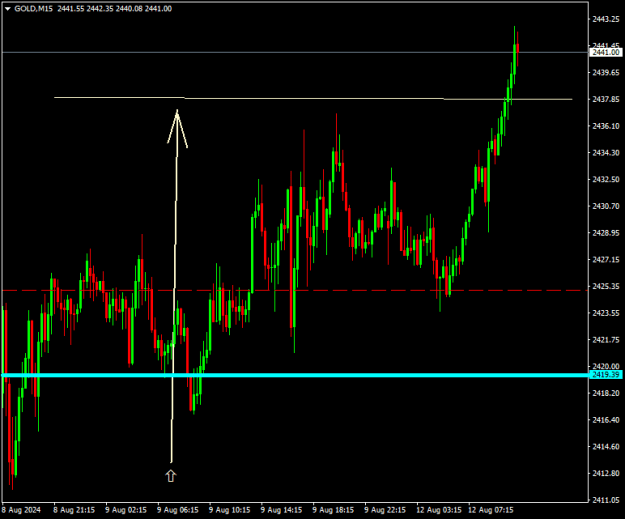
Task: Click the 2418.20 price axis label
Action: point(606,393)
